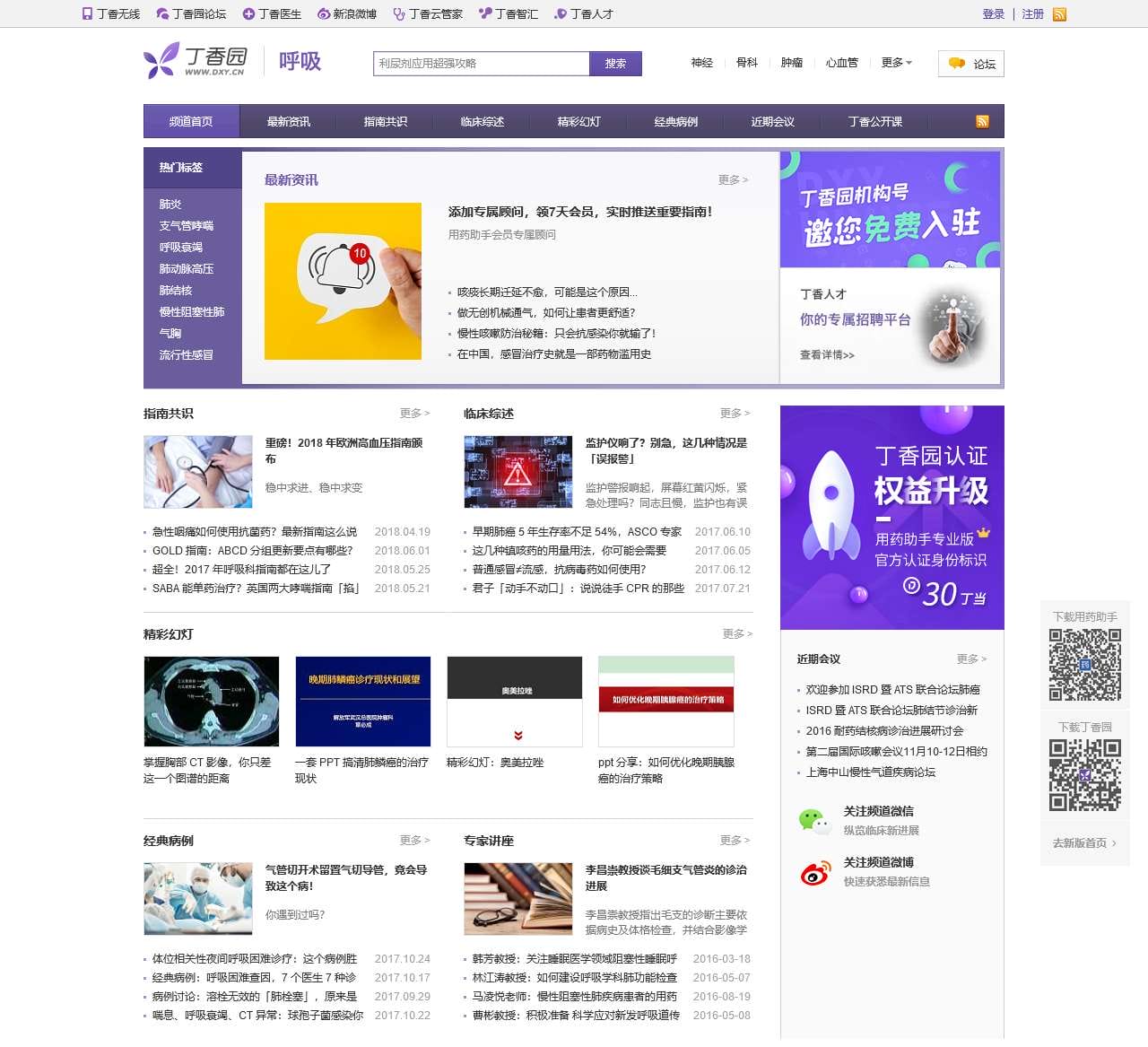The image size is (1148, 1047).
Task: Select 肺动脉高压 hot tag
Action: [187, 268]
